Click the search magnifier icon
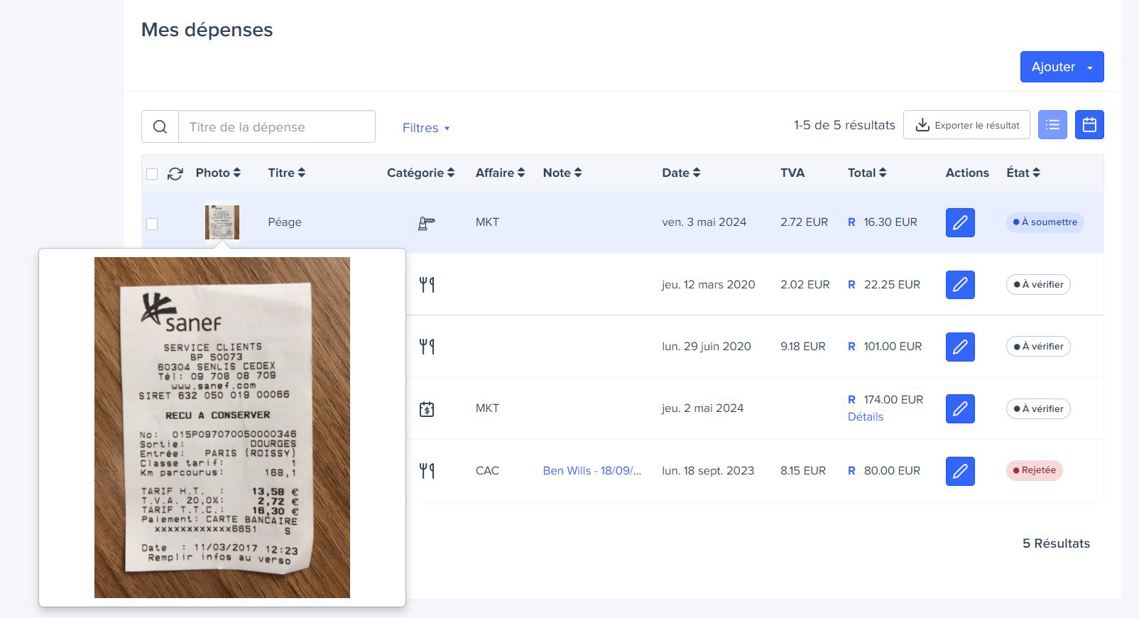 (x=160, y=127)
